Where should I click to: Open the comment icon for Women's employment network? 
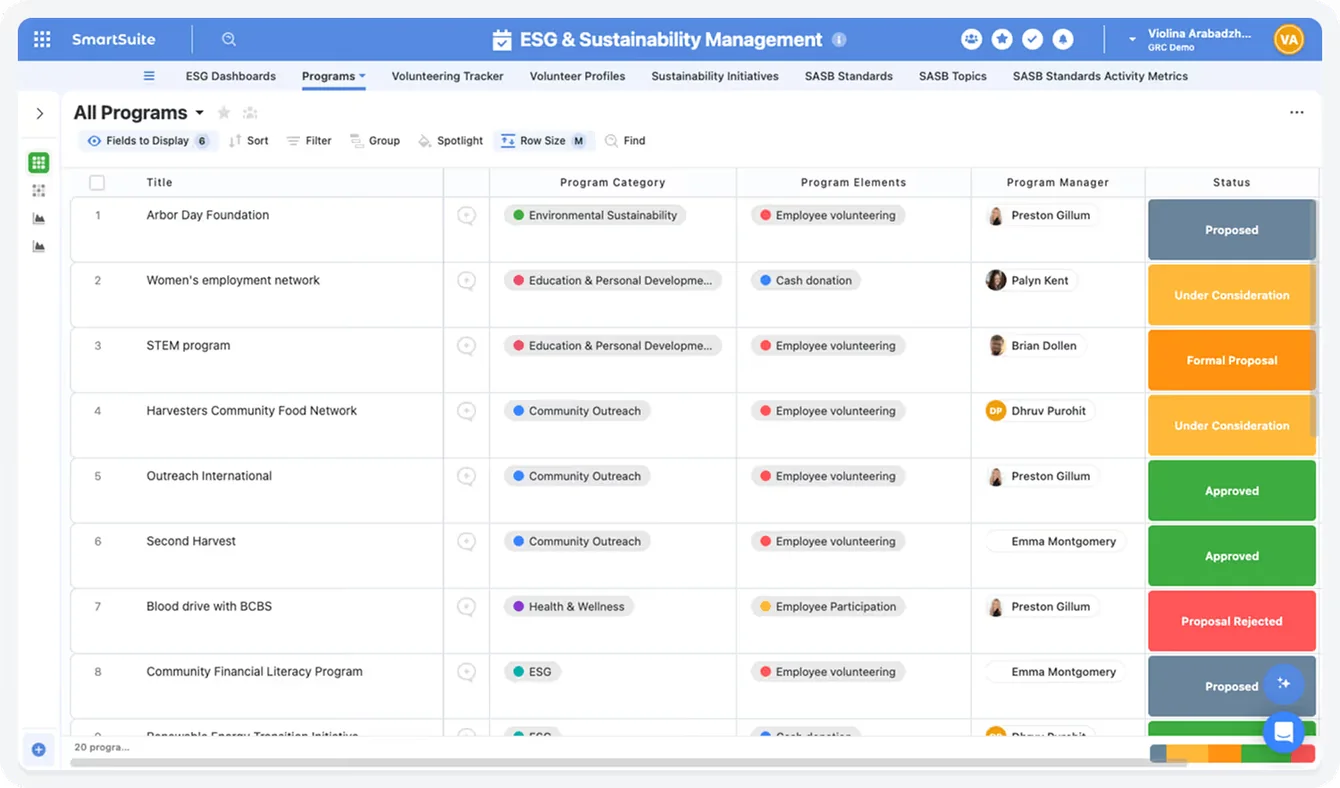point(466,281)
